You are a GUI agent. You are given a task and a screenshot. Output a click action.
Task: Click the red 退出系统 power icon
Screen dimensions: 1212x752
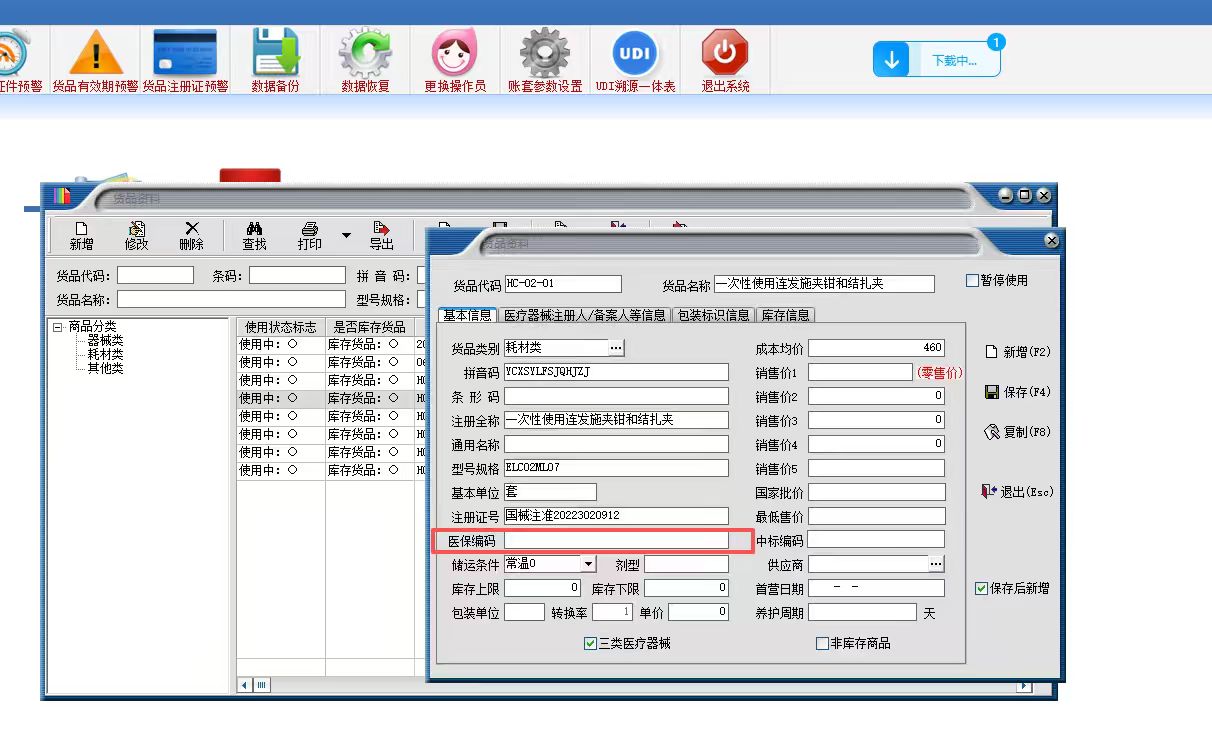tap(725, 52)
